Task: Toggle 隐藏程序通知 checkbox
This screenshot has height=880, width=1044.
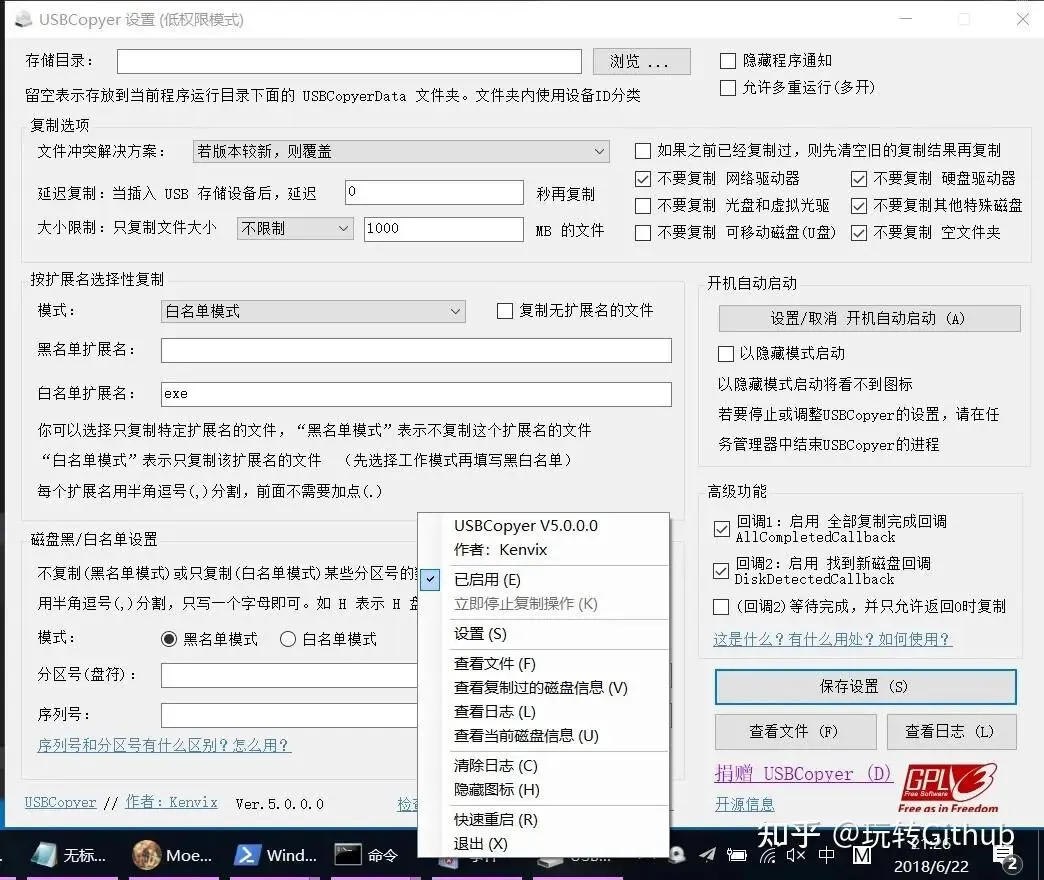Action: tap(728, 61)
